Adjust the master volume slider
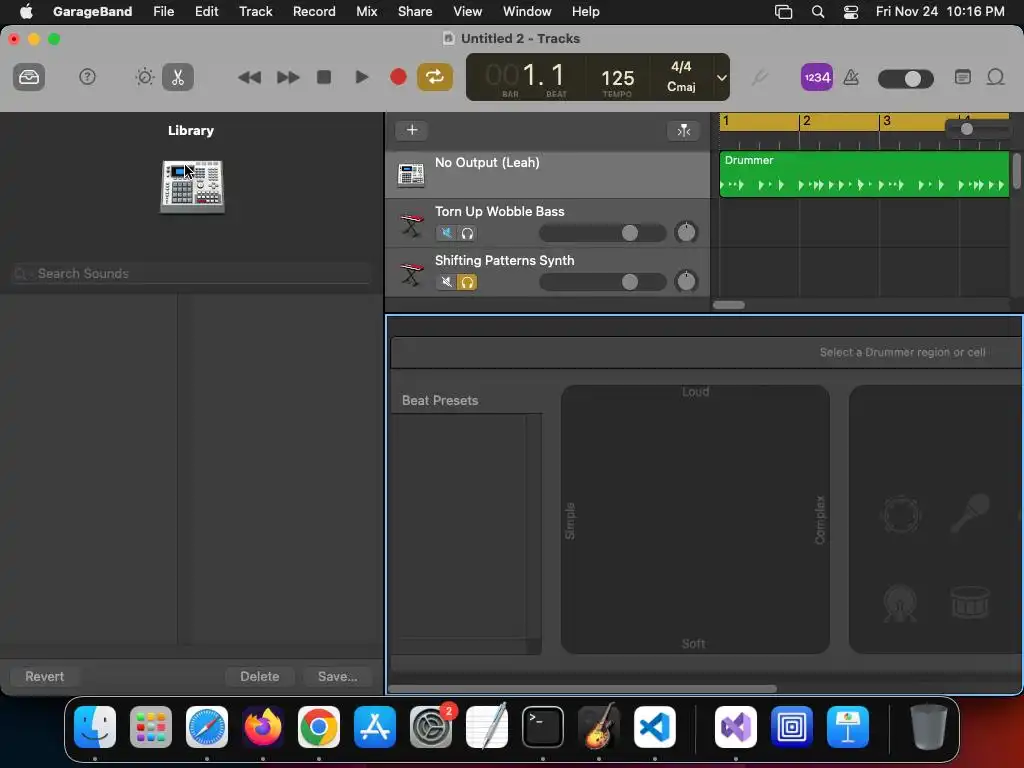This screenshot has width=1024, height=768. coord(905,79)
